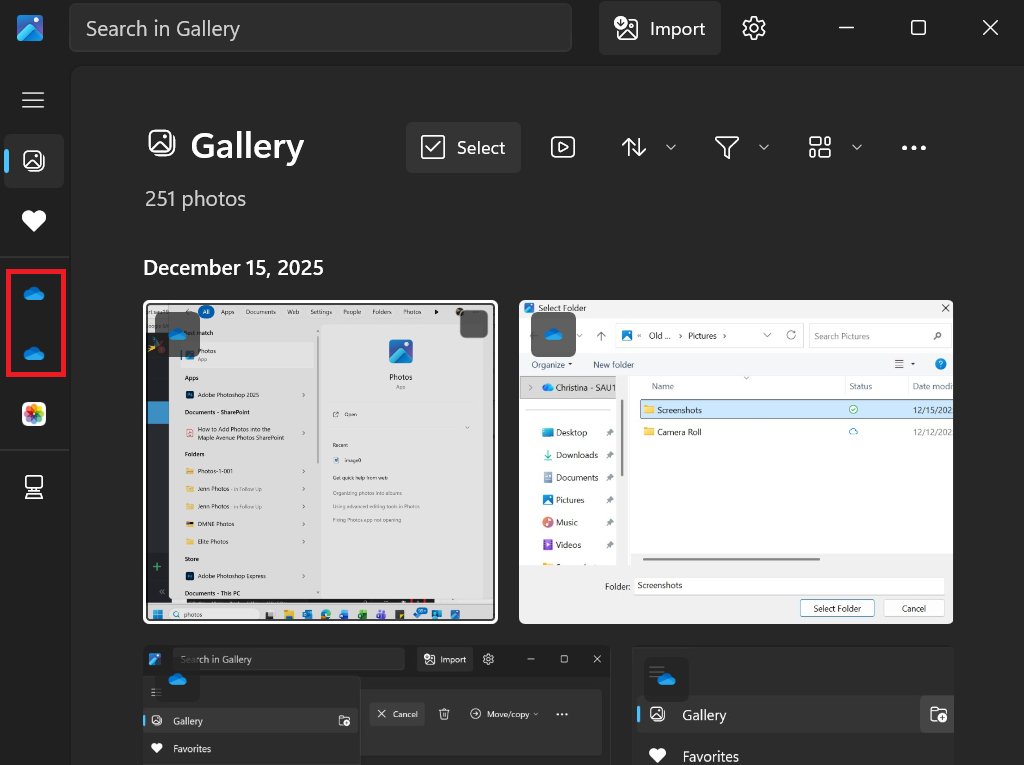Expand the sort order dropdown

[x=648, y=148]
